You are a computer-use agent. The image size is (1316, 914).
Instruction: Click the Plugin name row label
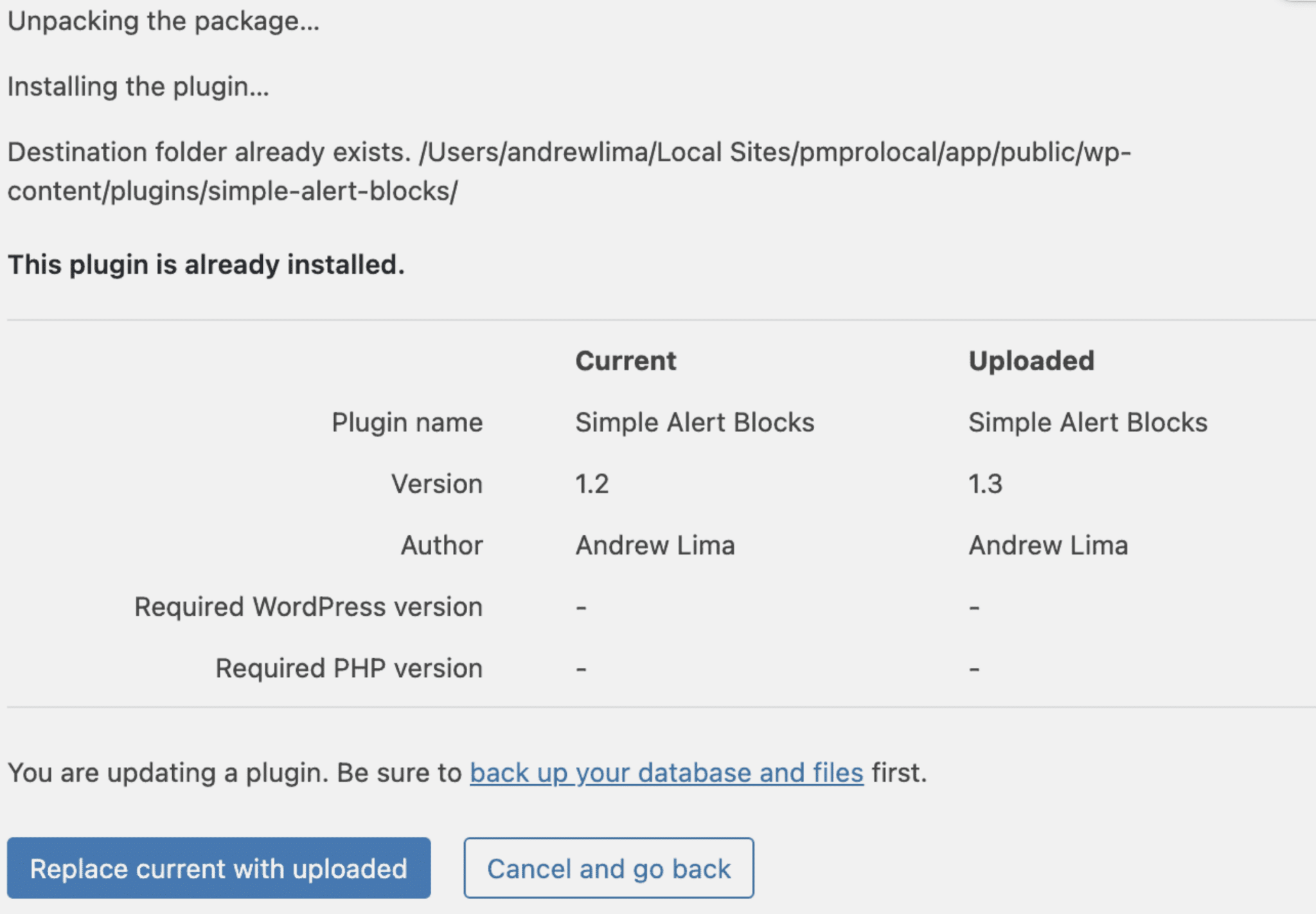[x=407, y=422]
